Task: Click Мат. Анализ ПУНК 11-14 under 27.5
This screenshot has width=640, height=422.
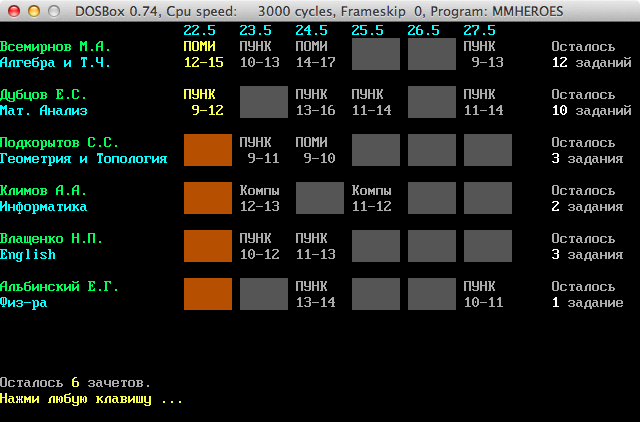Action: pos(483,102)
